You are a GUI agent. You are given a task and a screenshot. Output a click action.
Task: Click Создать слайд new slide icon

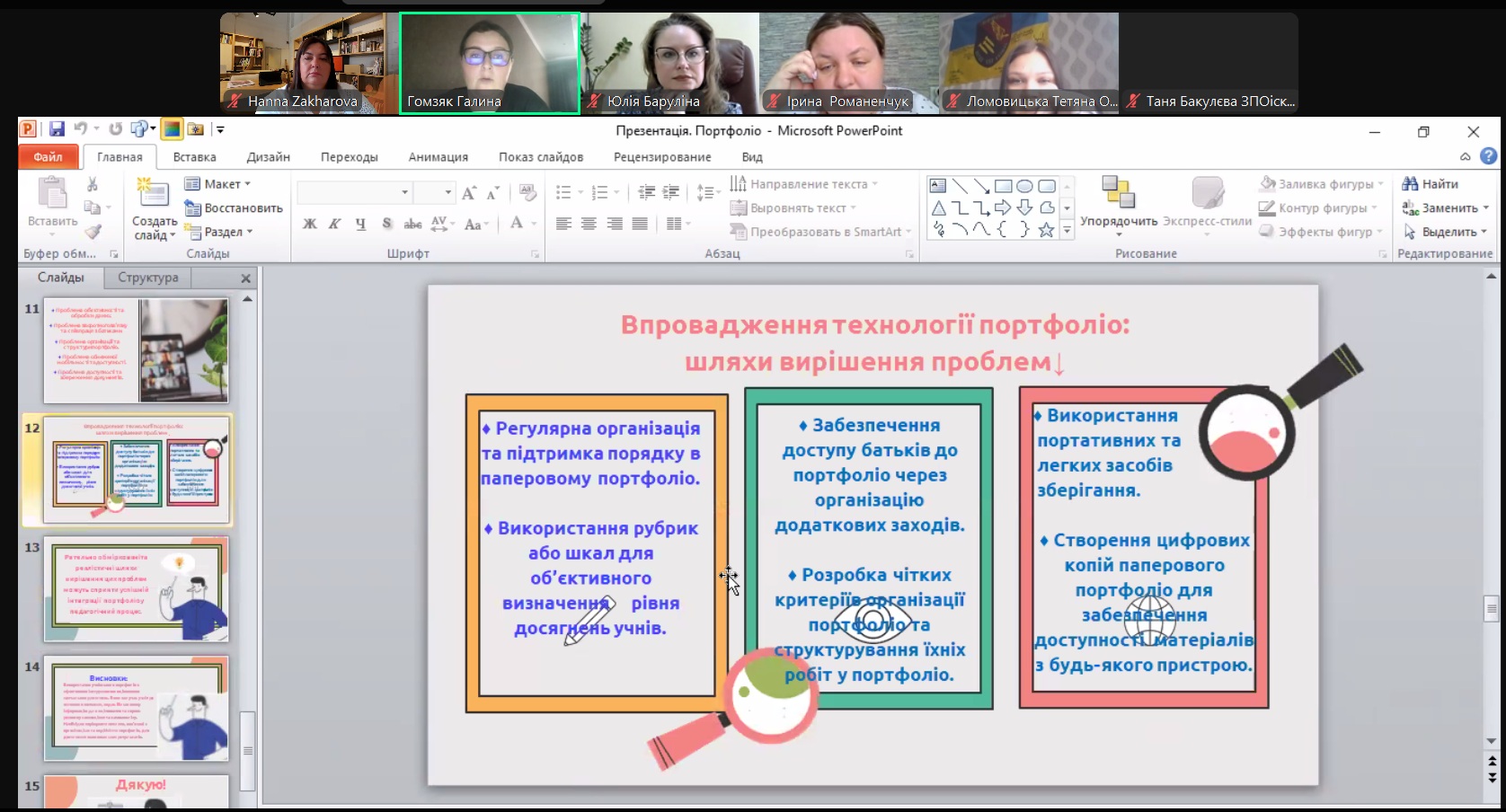[x=154, y=194]
